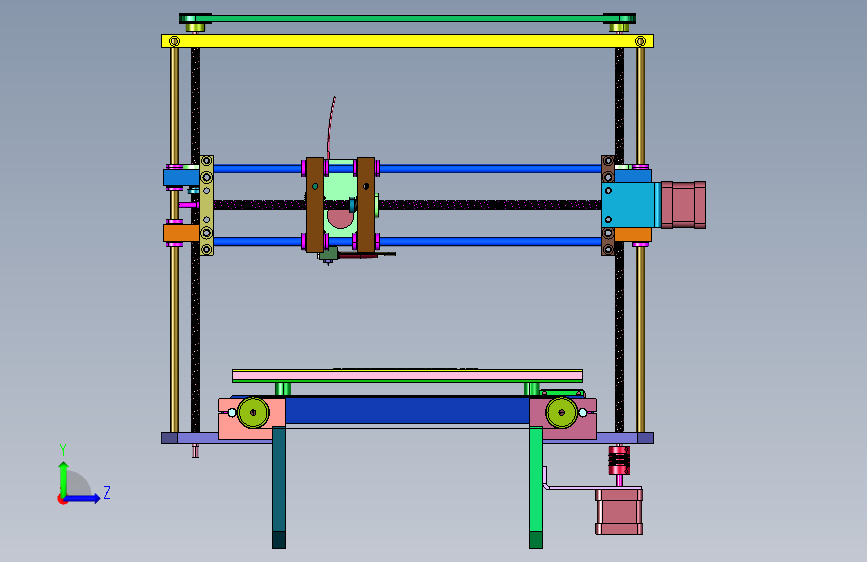This screenshot has height=562, width=867.
Task: Click the orange bearing block on the left rod
Action: tap(181, 233)
